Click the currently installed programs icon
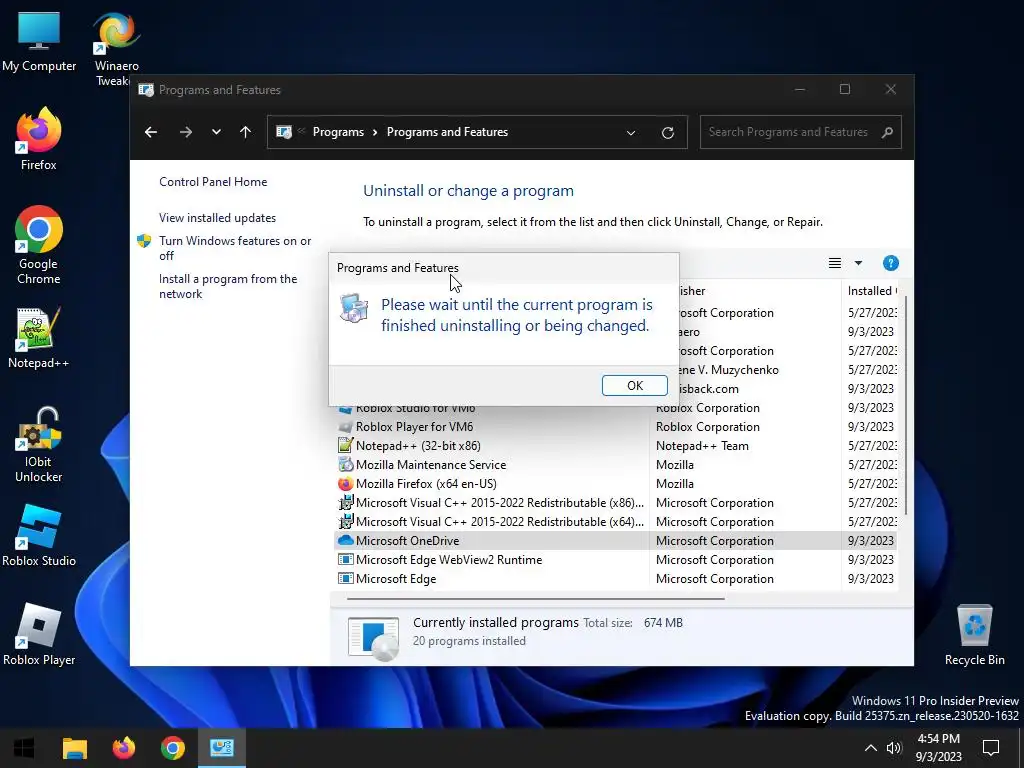Image resolution: width=1024 pixels, height=768 pixels. tap(373, 637)
